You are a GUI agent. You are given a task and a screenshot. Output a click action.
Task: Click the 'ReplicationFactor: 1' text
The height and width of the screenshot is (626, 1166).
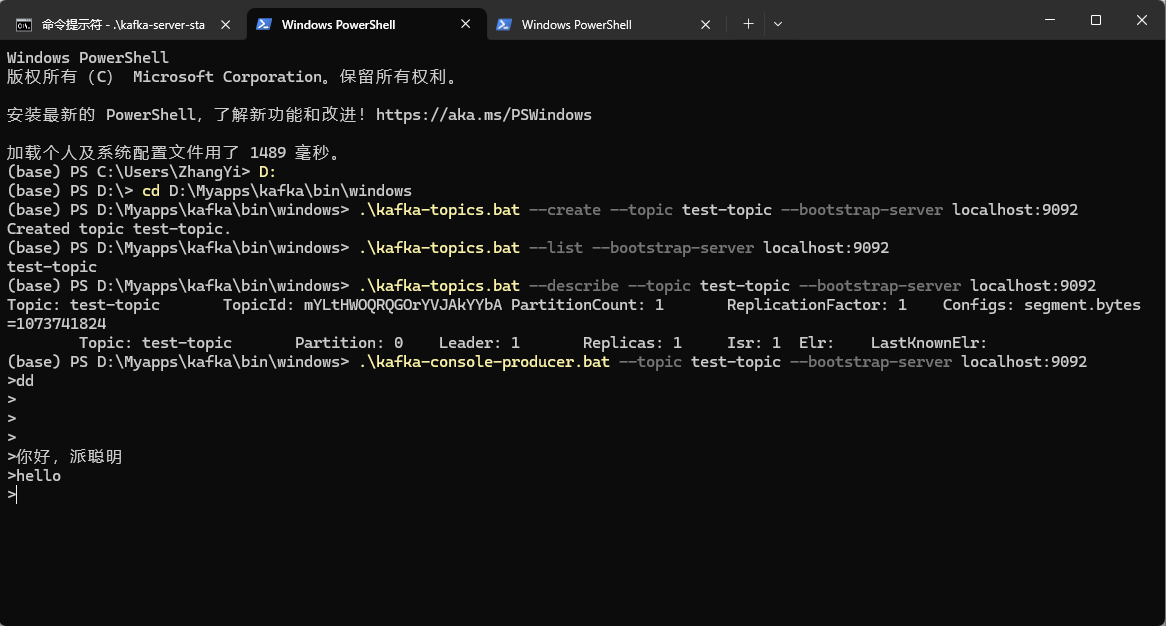816,305
